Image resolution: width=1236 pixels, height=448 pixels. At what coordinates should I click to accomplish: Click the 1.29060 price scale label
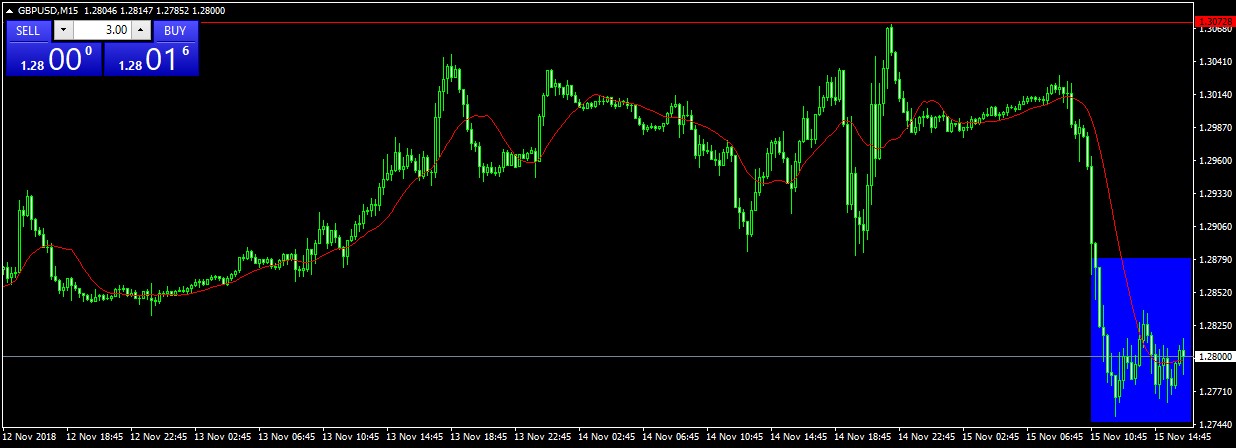(1213, 226)
